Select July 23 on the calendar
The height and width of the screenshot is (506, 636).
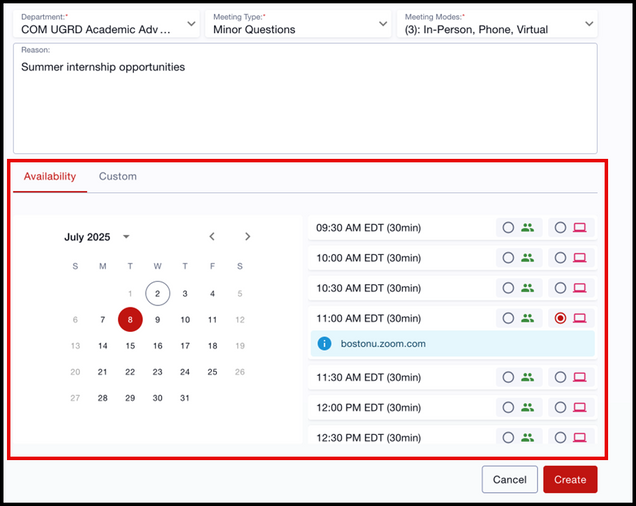(x=158, y=372)
